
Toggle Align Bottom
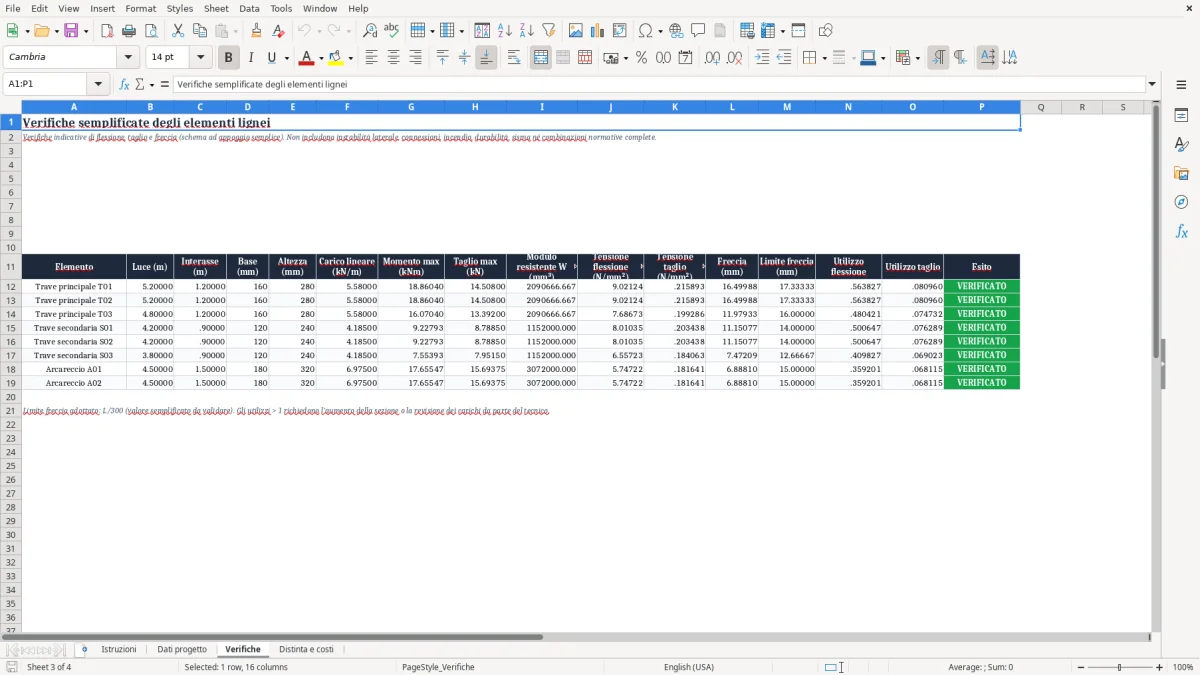pos(486,58)
